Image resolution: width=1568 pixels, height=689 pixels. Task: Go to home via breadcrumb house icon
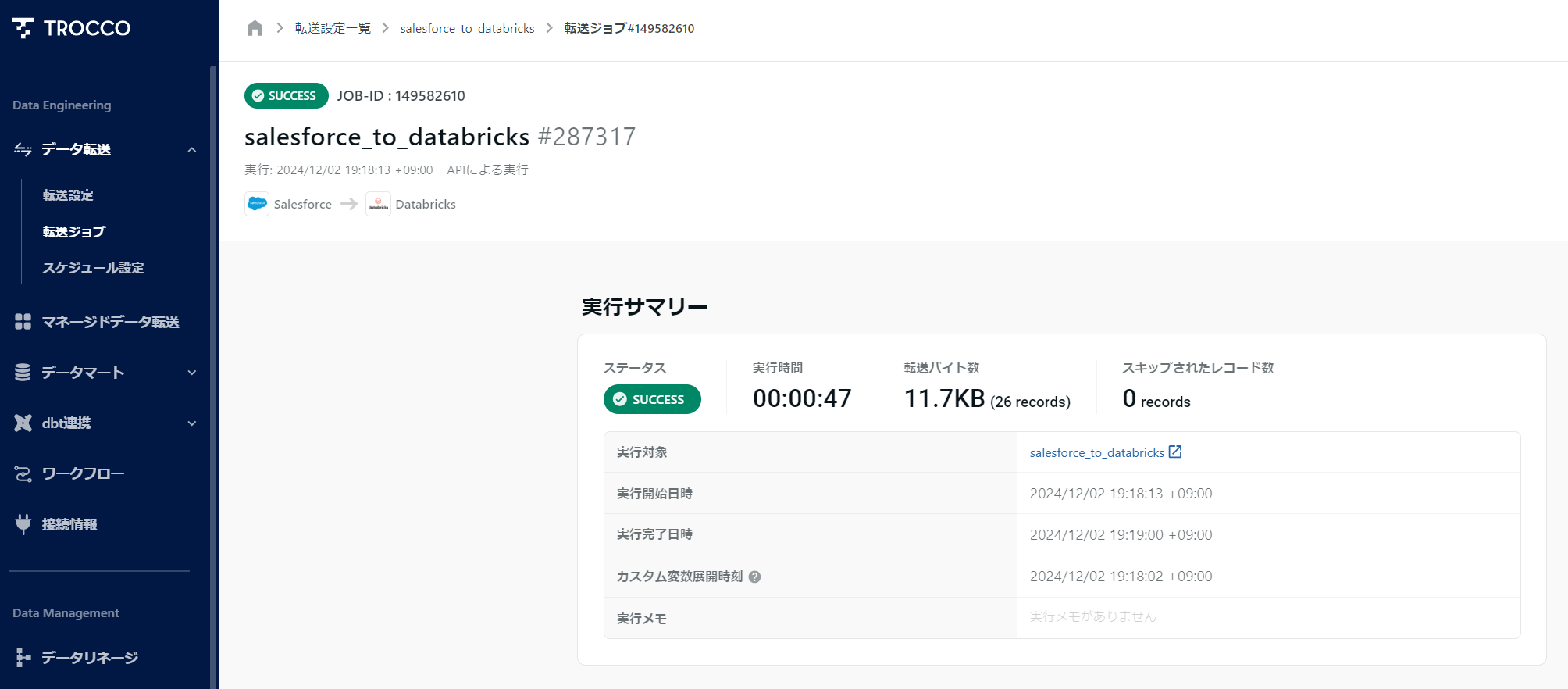[255, 28]
